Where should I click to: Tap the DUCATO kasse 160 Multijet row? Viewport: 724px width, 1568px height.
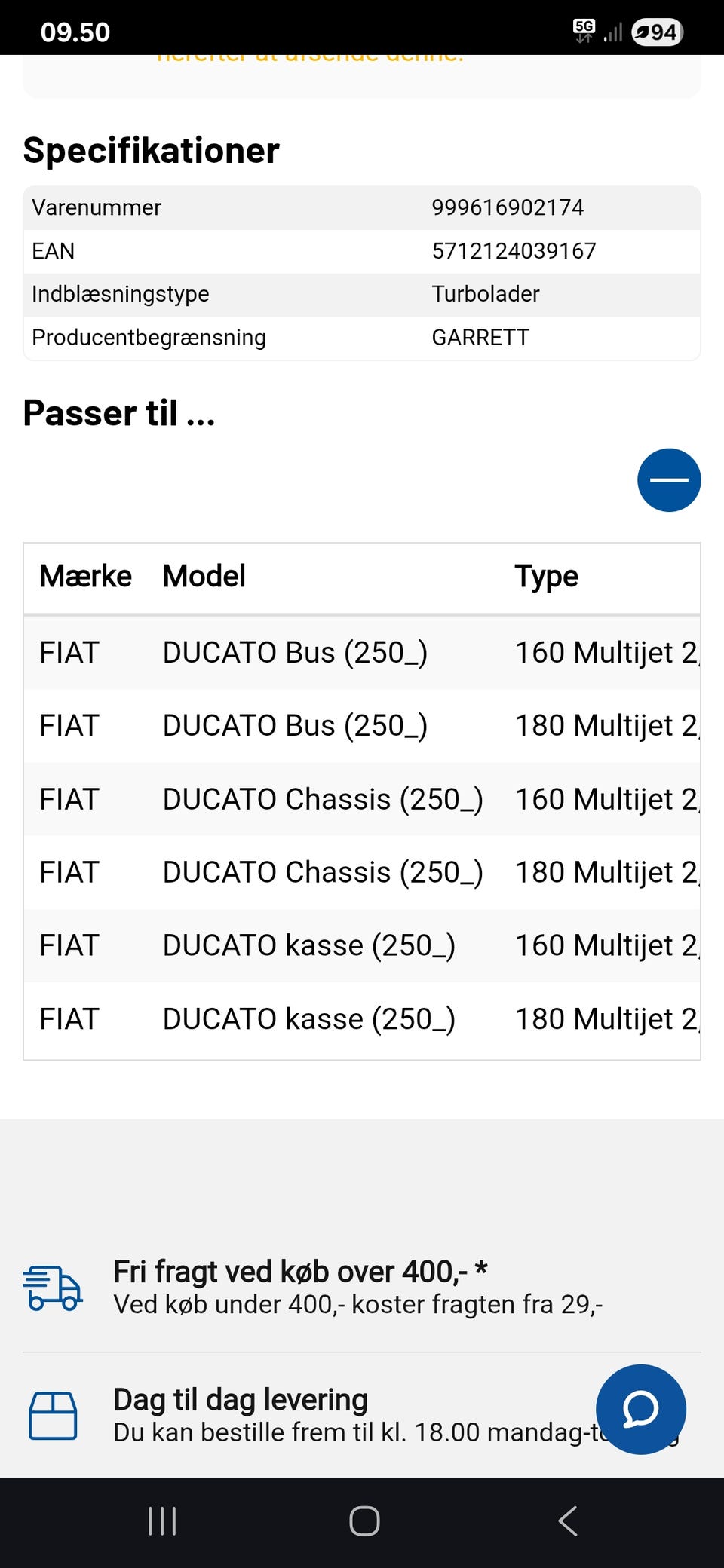(x=362, y=946)
